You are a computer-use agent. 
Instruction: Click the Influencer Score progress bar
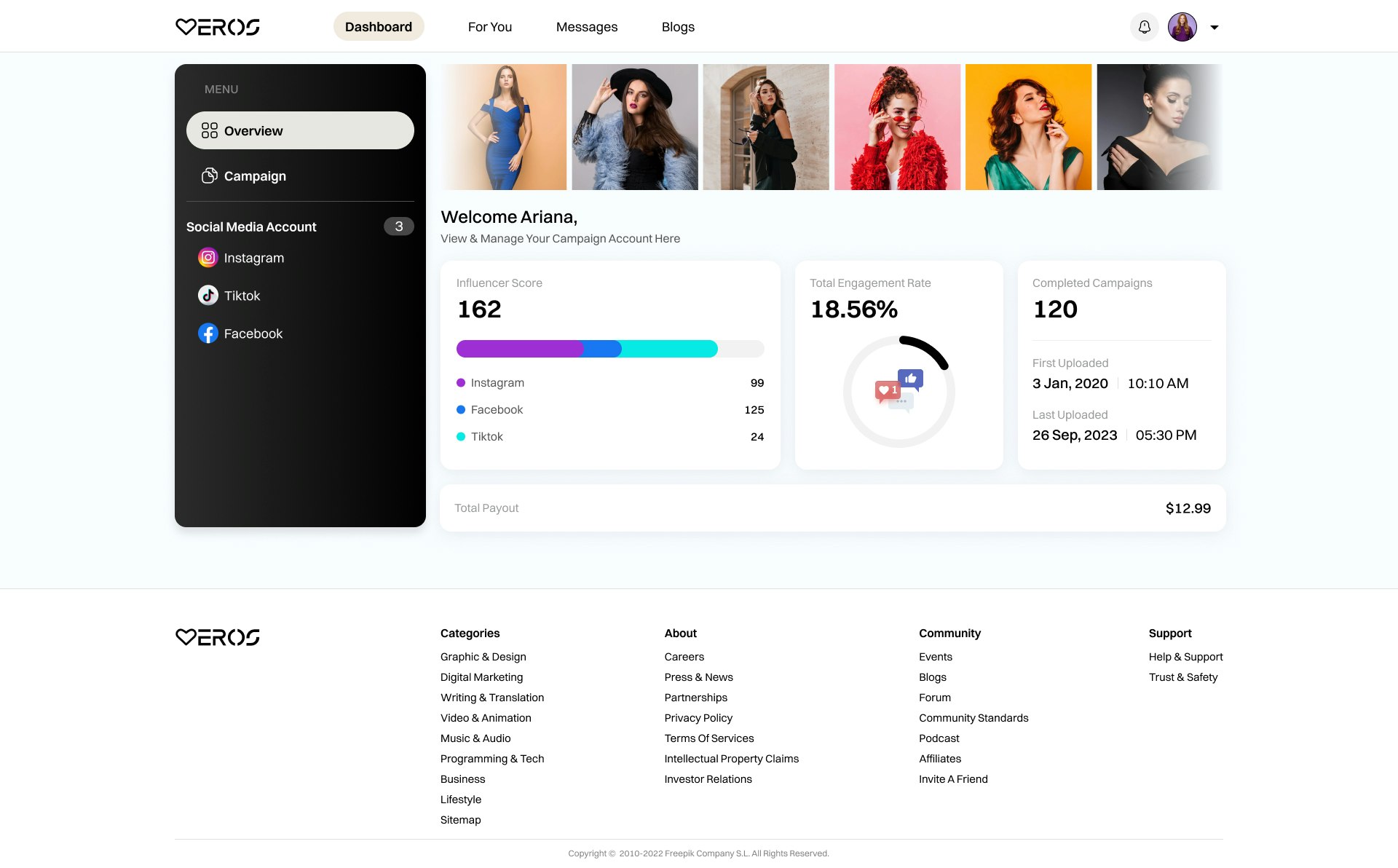[x=609, y=349]
